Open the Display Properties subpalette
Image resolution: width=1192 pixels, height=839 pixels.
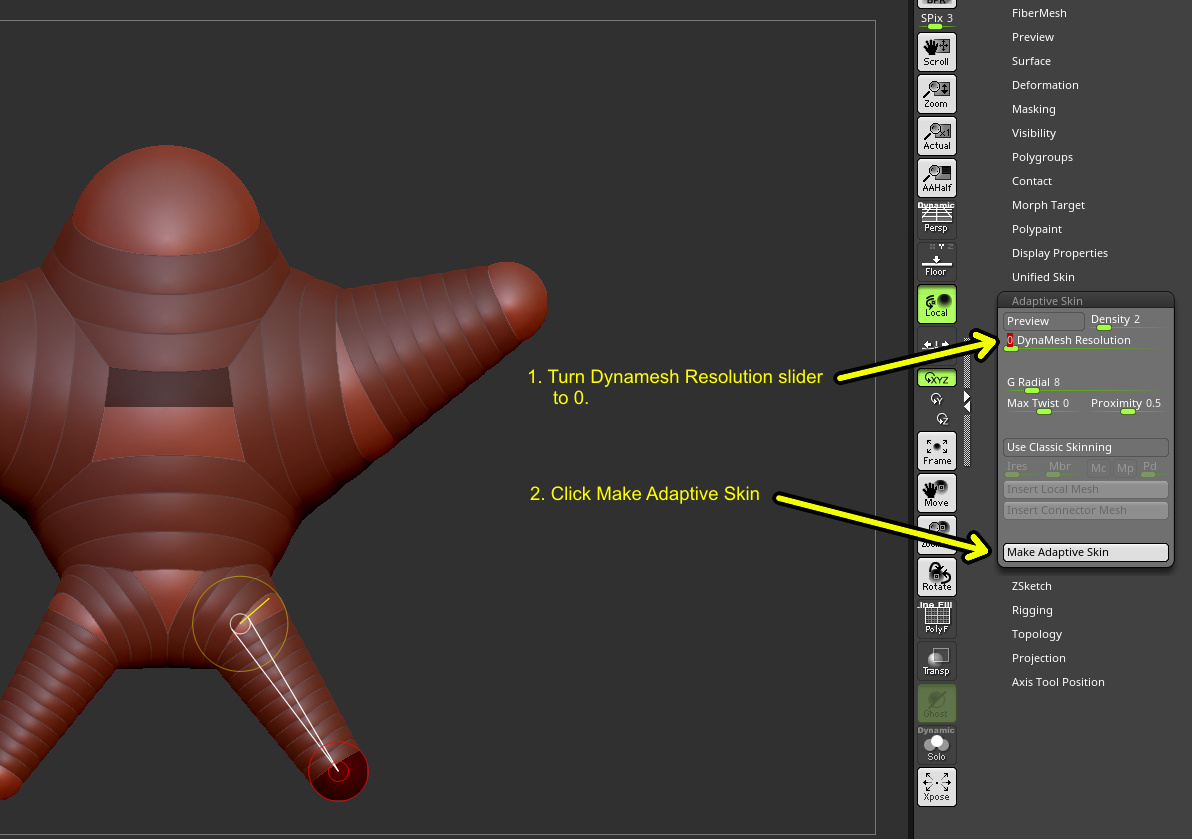click(x=1059, y=253)
